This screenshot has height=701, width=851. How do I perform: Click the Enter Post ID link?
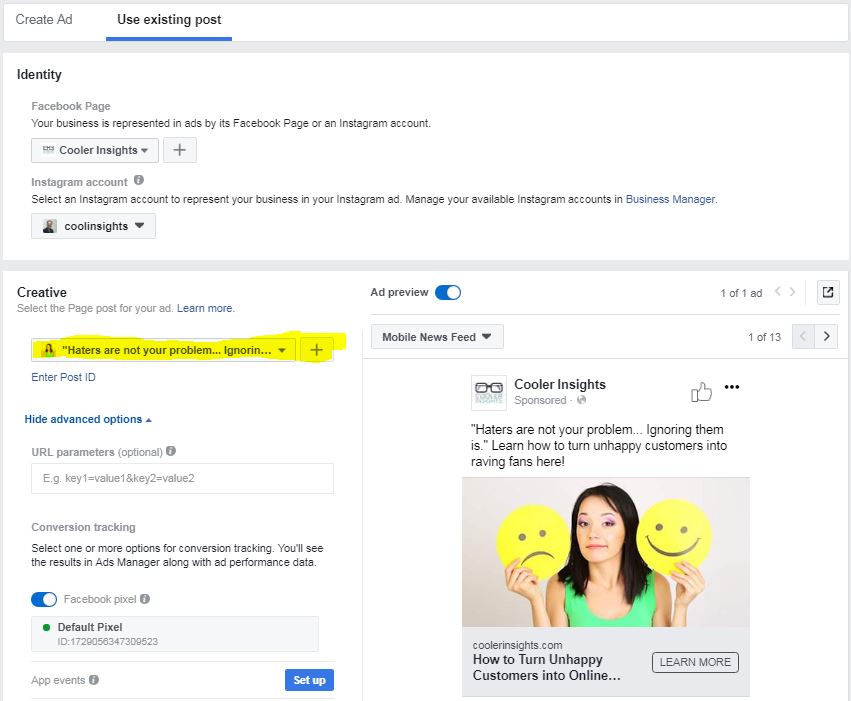tap(63, 377)
